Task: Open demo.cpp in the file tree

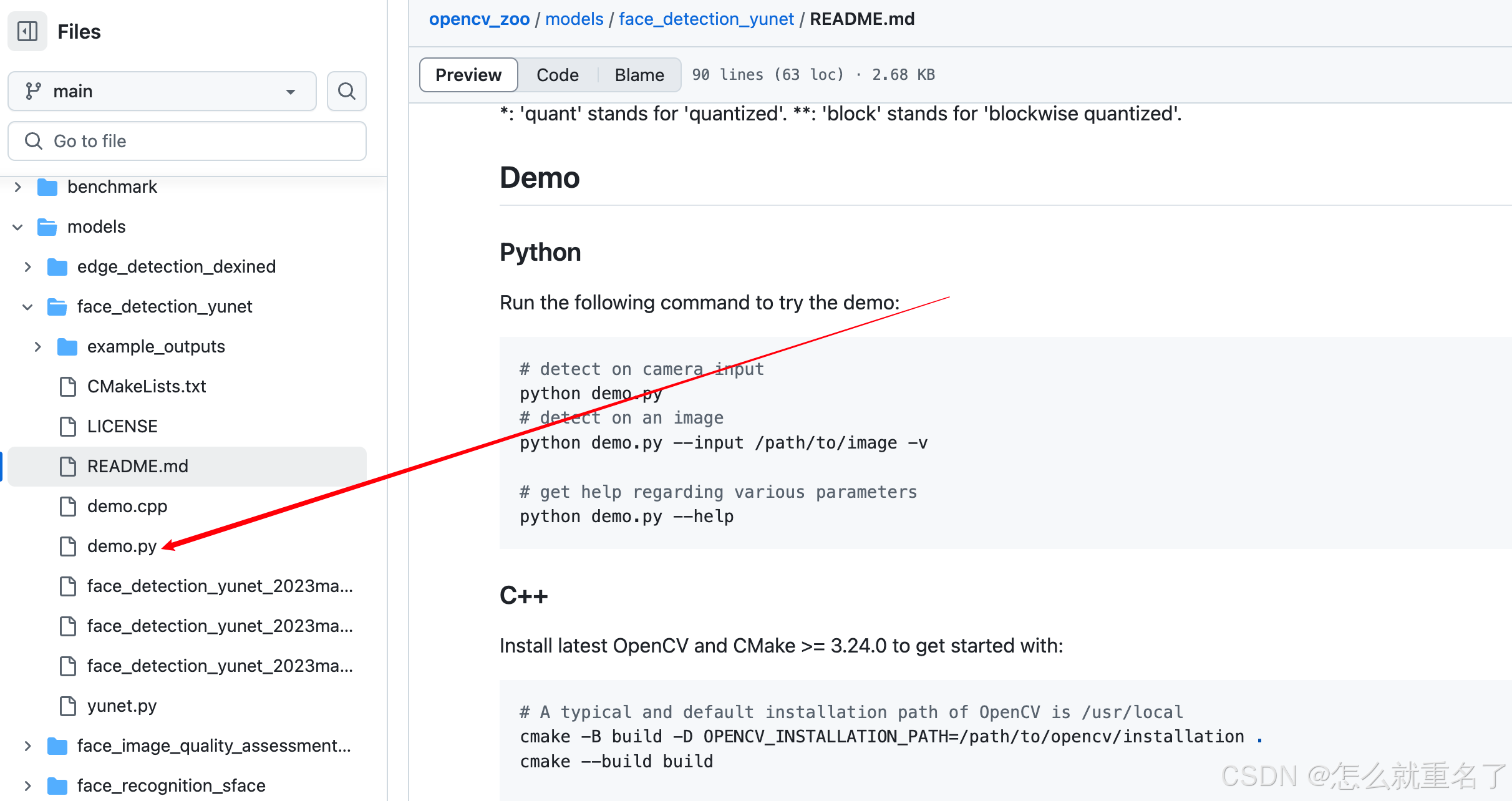Action: pyautogui.click(x=127, y=507)
